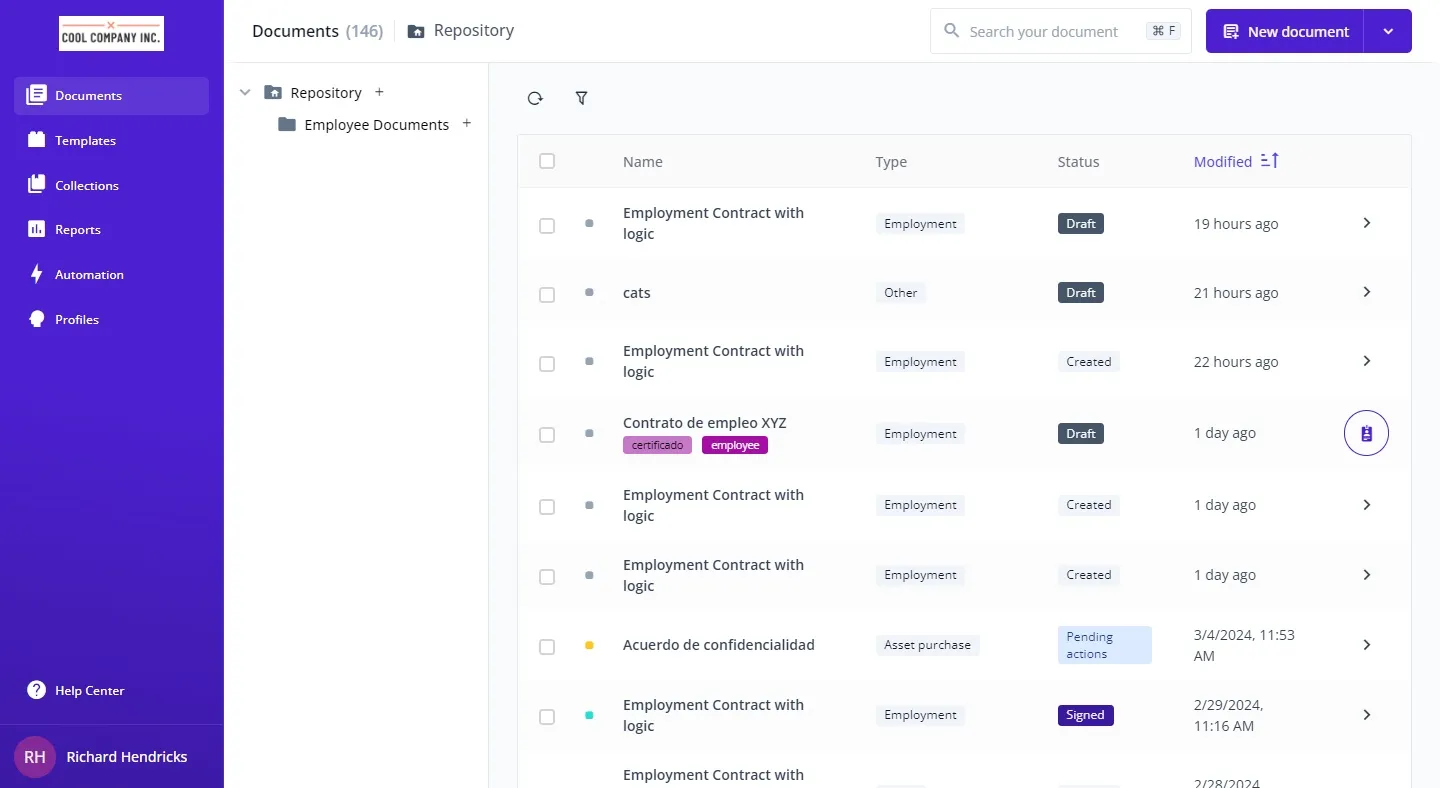Collapse the Repository tree node
Screen dimensions: 1440x788
click(x=245, y=92)
